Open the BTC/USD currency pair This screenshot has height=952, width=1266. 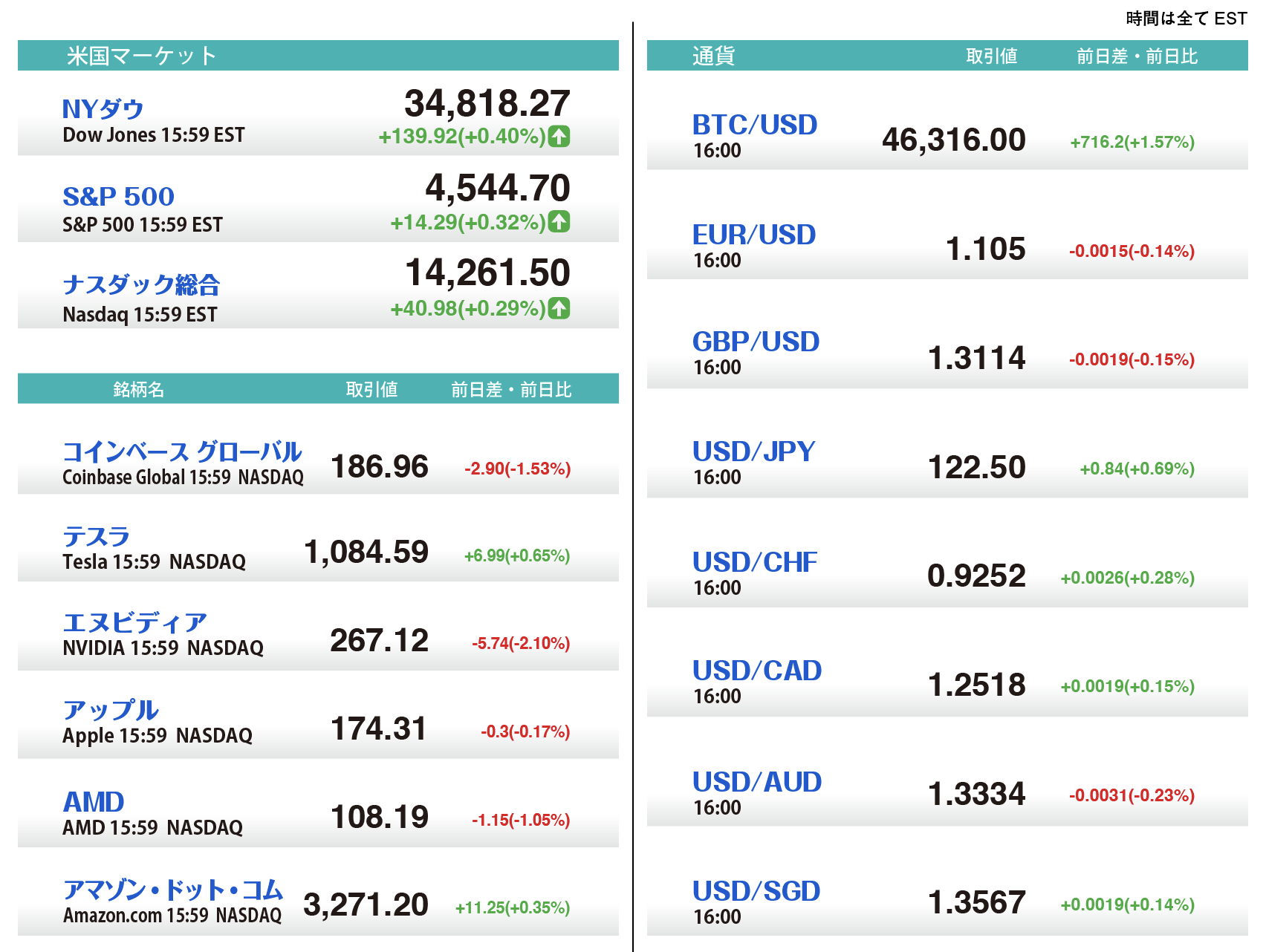click(754, 125)
